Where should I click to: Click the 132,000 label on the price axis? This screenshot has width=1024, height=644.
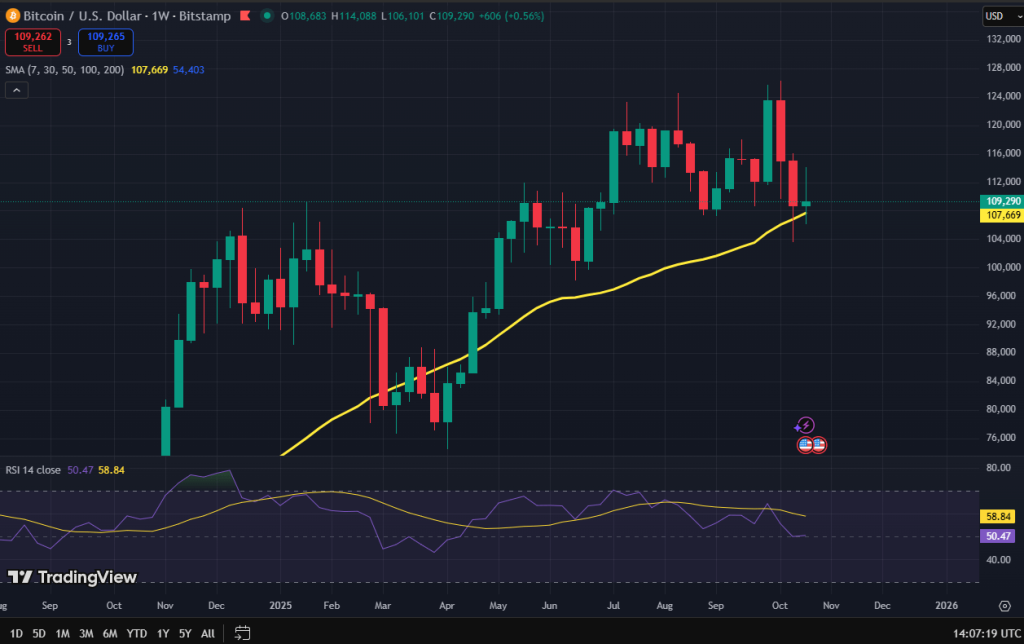tap(1003, 39)
